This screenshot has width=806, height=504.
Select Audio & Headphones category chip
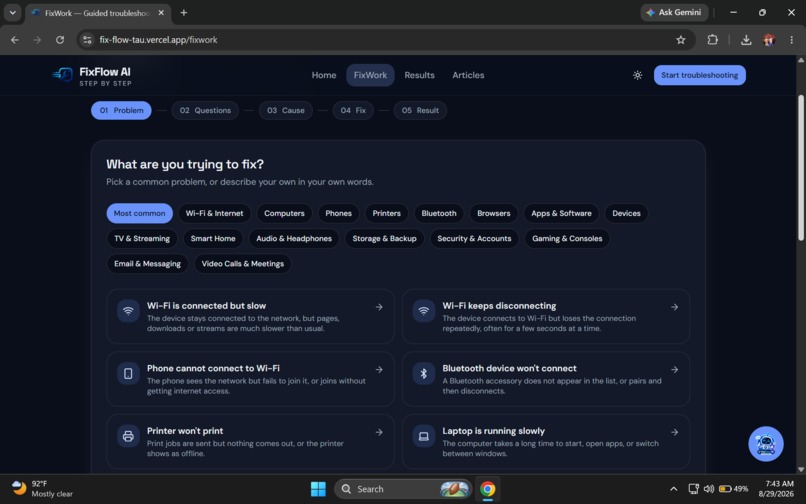coord(294,239)
